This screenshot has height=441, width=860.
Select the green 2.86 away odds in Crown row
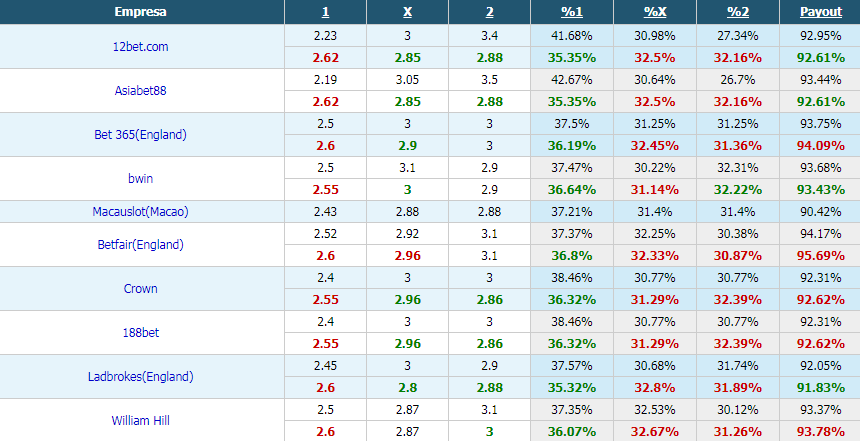(x=490, y=299)
